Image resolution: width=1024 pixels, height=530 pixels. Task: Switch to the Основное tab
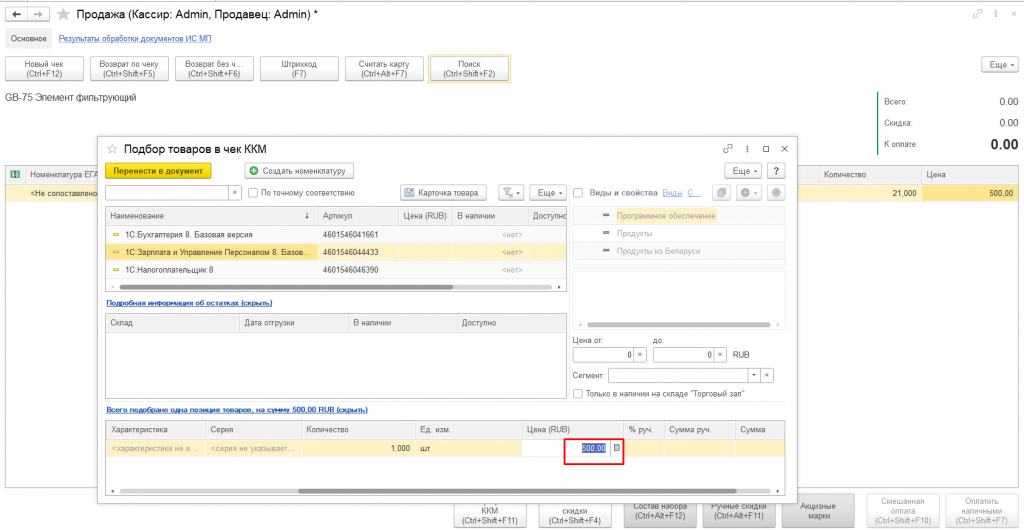pyautogui.click(x=28, y=39)
